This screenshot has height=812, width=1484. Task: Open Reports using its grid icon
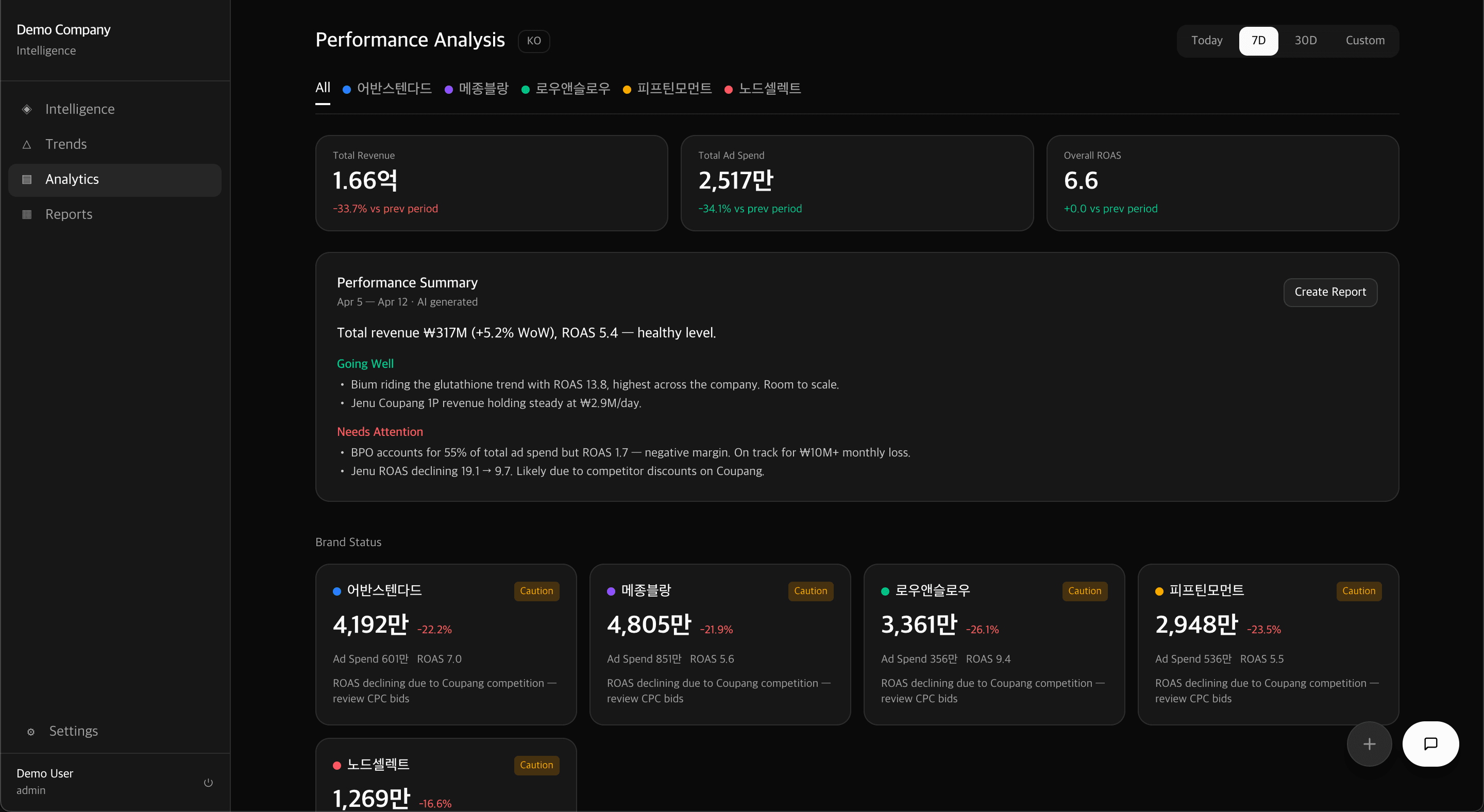click(x=26, y=214)
